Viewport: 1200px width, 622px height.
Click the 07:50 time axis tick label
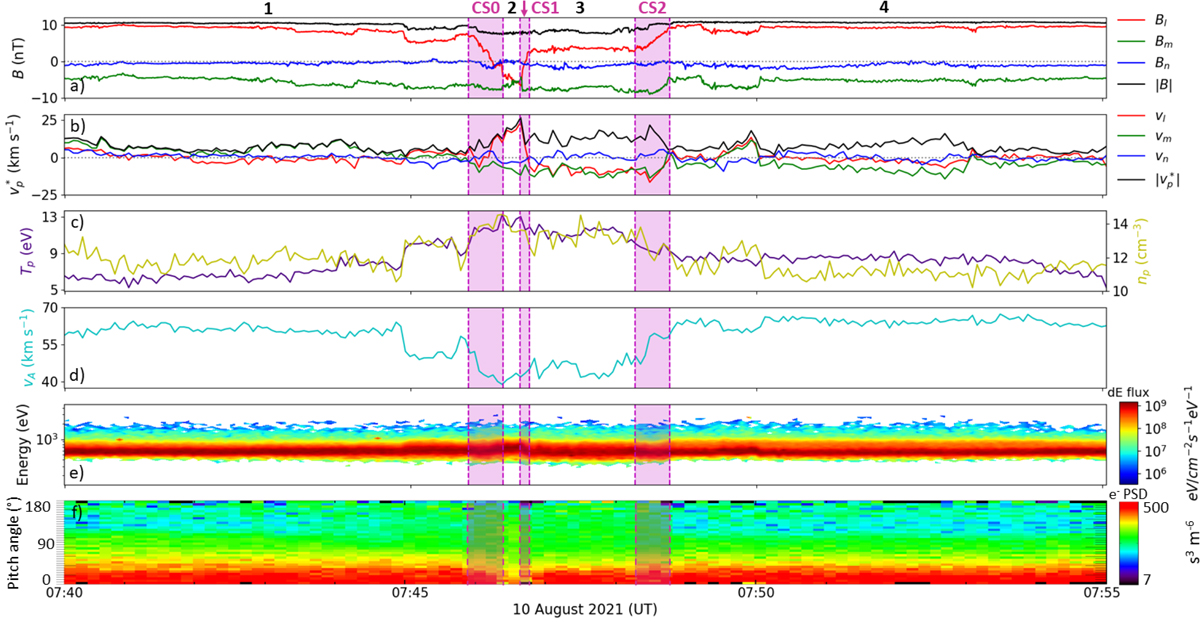(756, 593)
